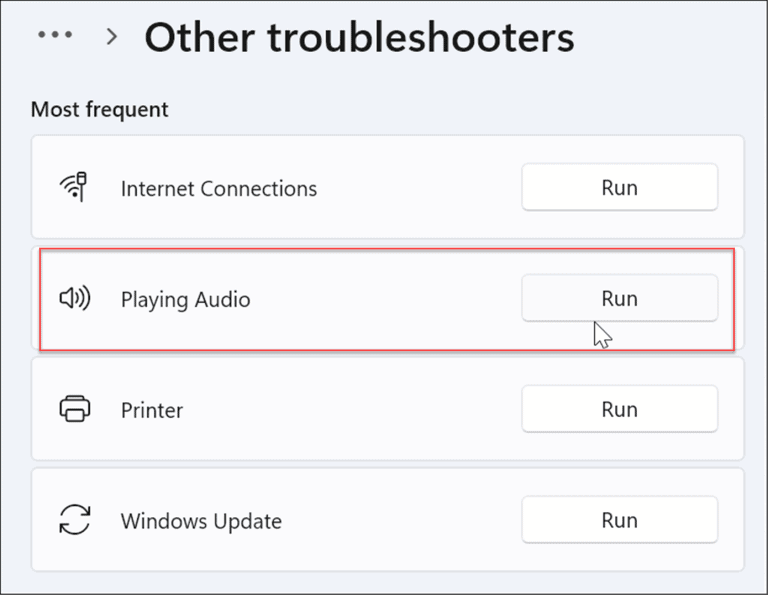Click the Windows Update sync arrows icon

click(x=74, y=520)
